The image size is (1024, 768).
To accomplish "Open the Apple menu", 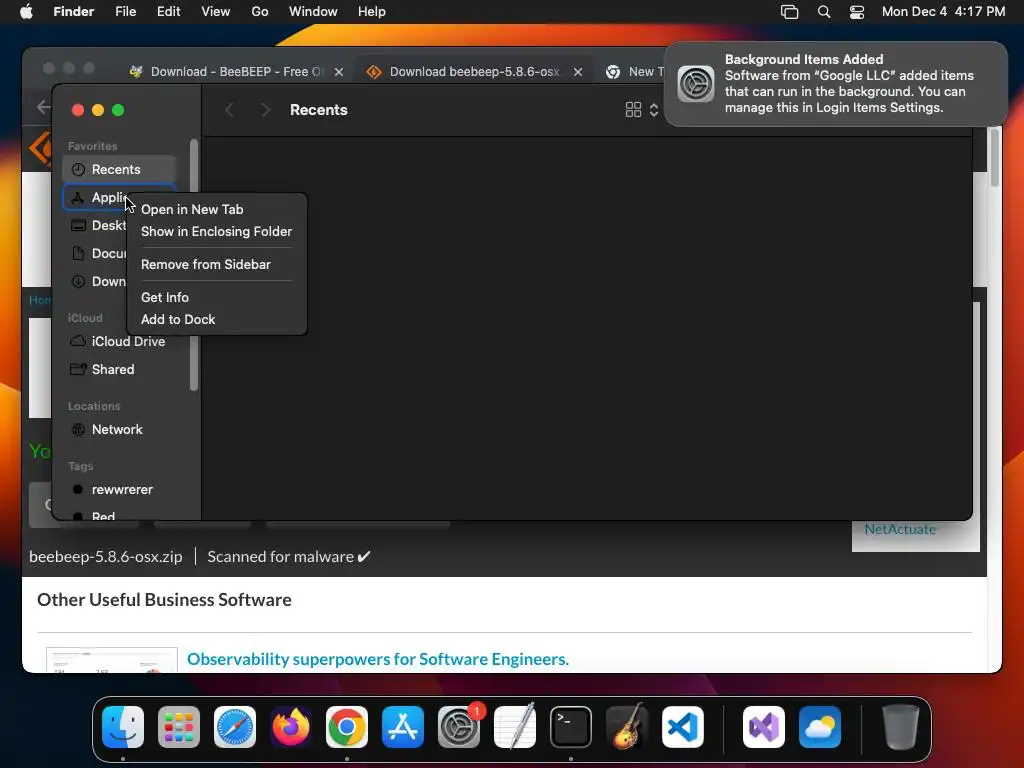I will pos(26,12).
